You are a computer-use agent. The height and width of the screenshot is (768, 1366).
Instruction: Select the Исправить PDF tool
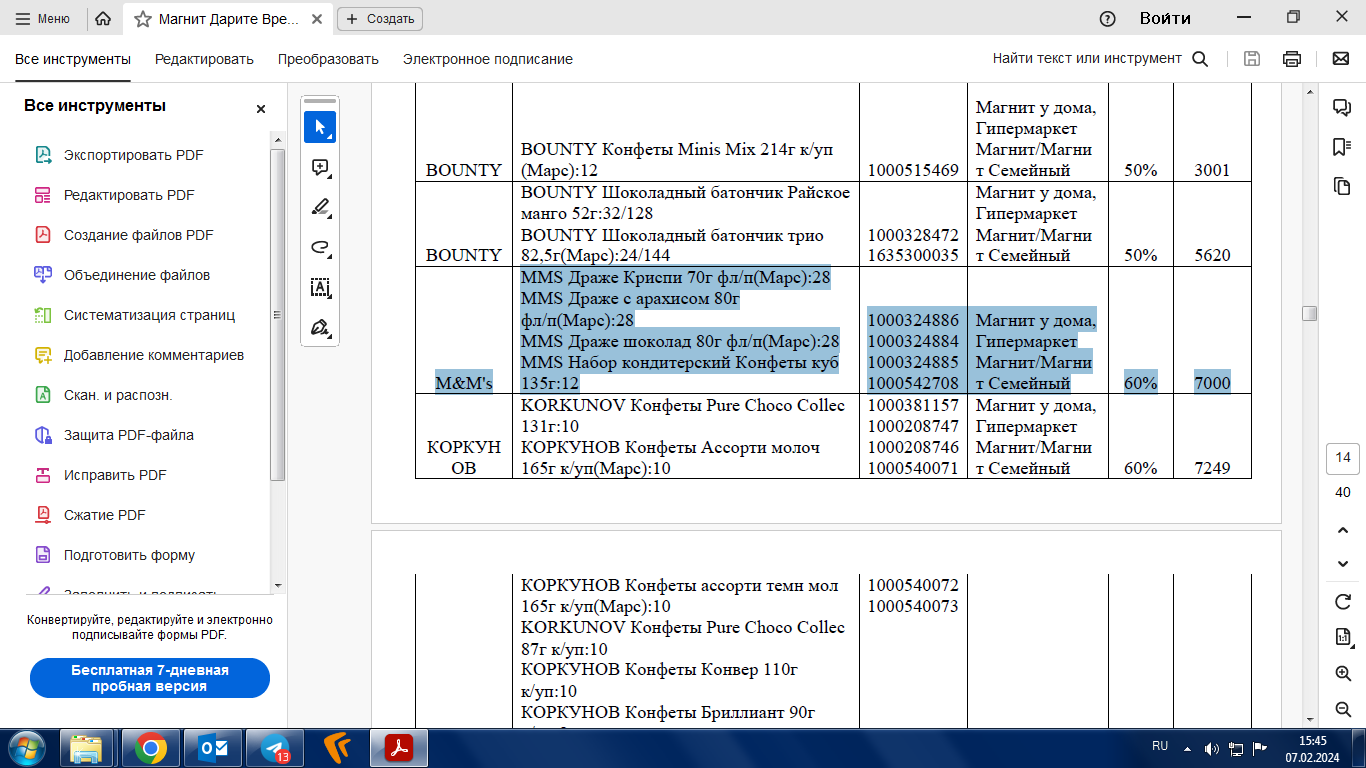click(115, 475)
